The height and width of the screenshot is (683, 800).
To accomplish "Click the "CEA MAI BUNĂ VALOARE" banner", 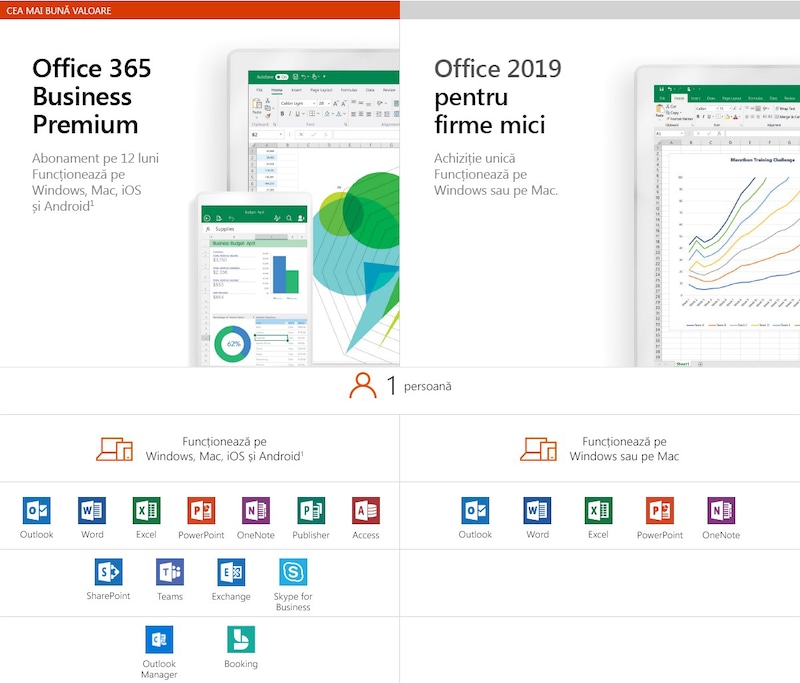I will (200, 10).
